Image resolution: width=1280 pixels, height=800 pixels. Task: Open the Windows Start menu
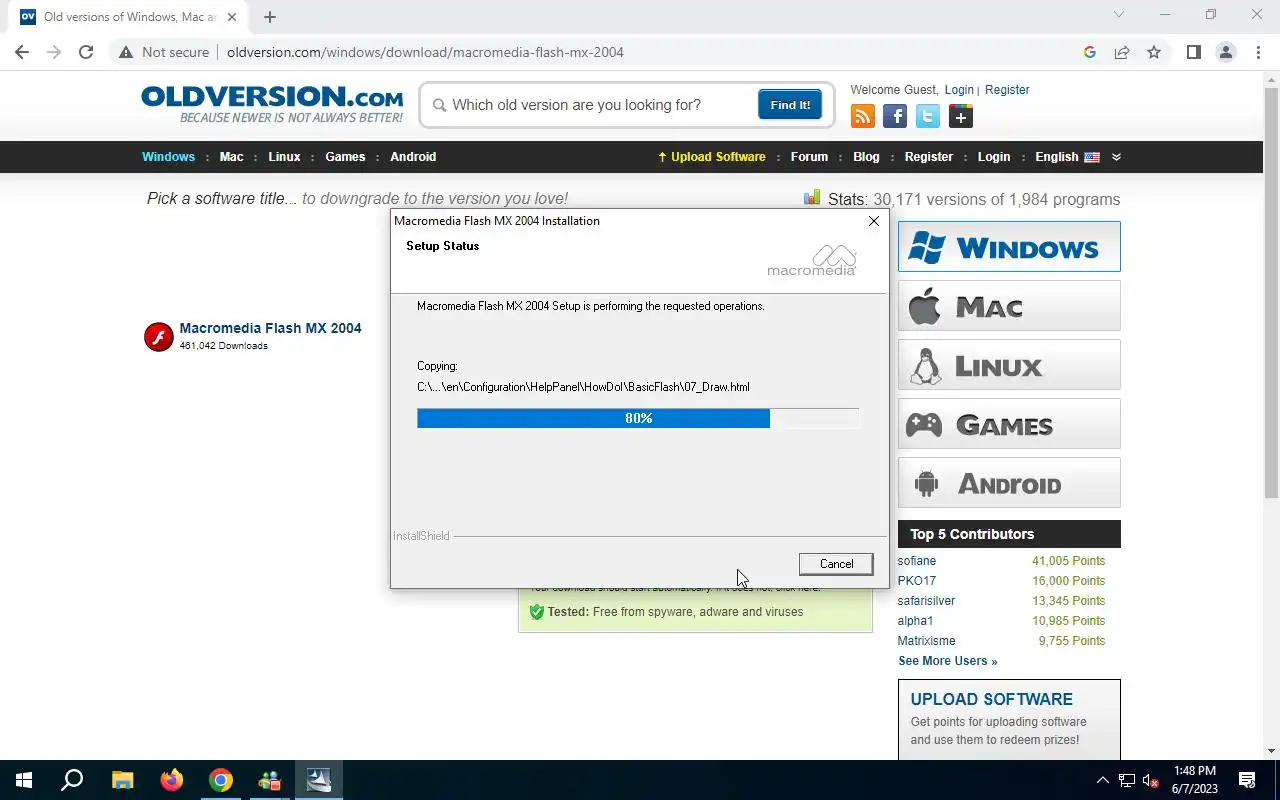click(x=24, y=780)
